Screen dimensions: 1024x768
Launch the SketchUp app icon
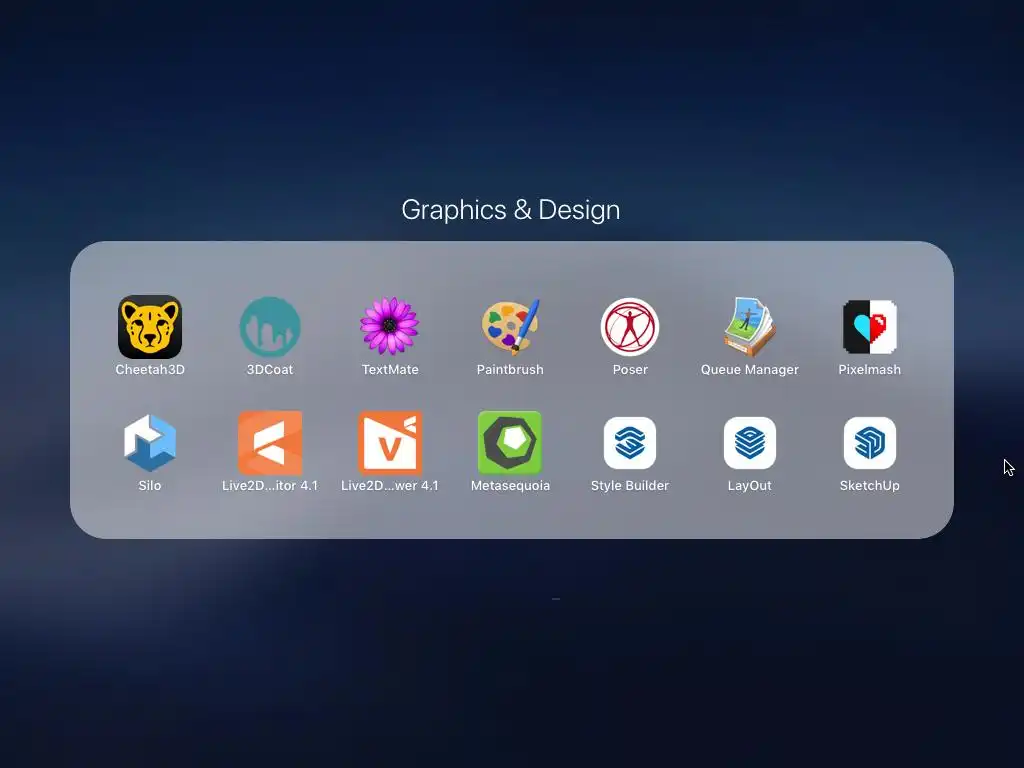[870, 443]
